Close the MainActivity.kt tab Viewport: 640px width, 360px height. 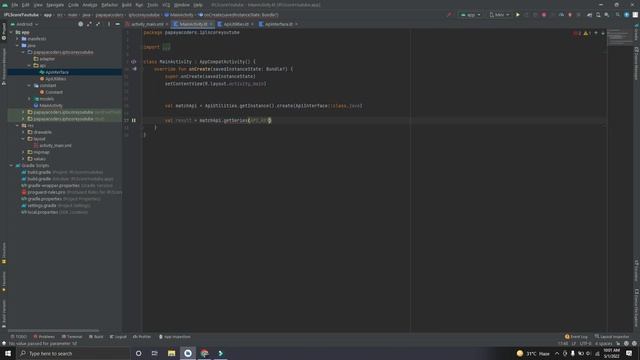coord(211,24)
